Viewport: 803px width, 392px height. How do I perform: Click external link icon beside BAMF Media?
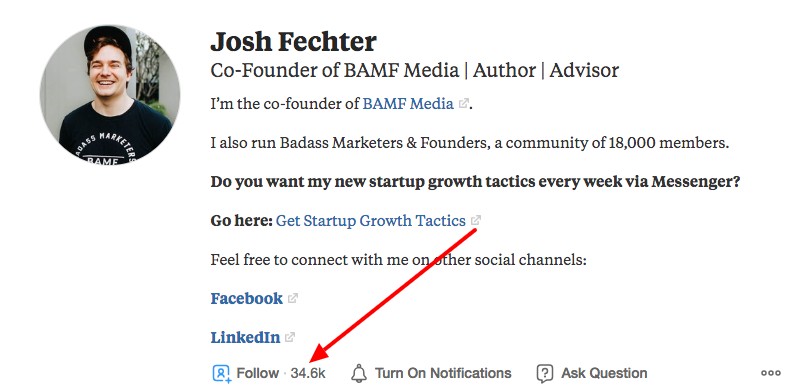[463, 104]
